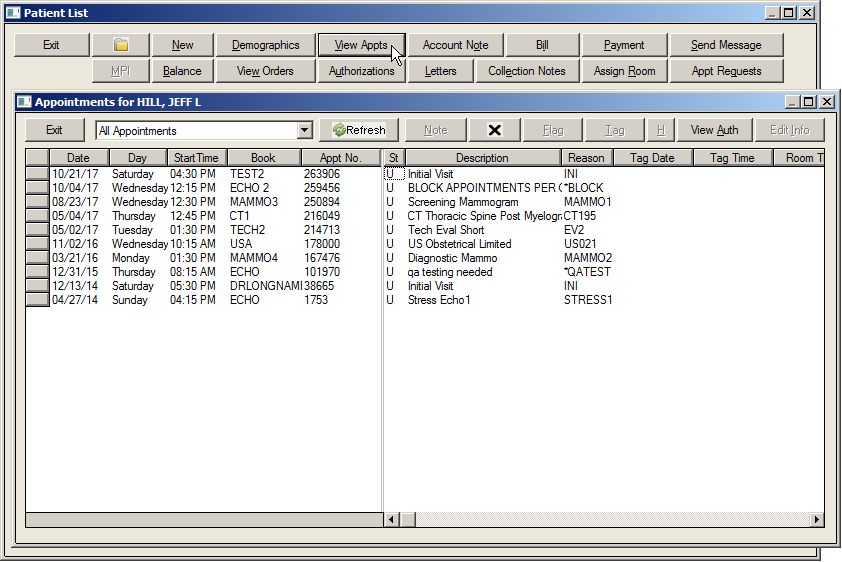Click the Account Note button
842x562 pixels.
455,45
